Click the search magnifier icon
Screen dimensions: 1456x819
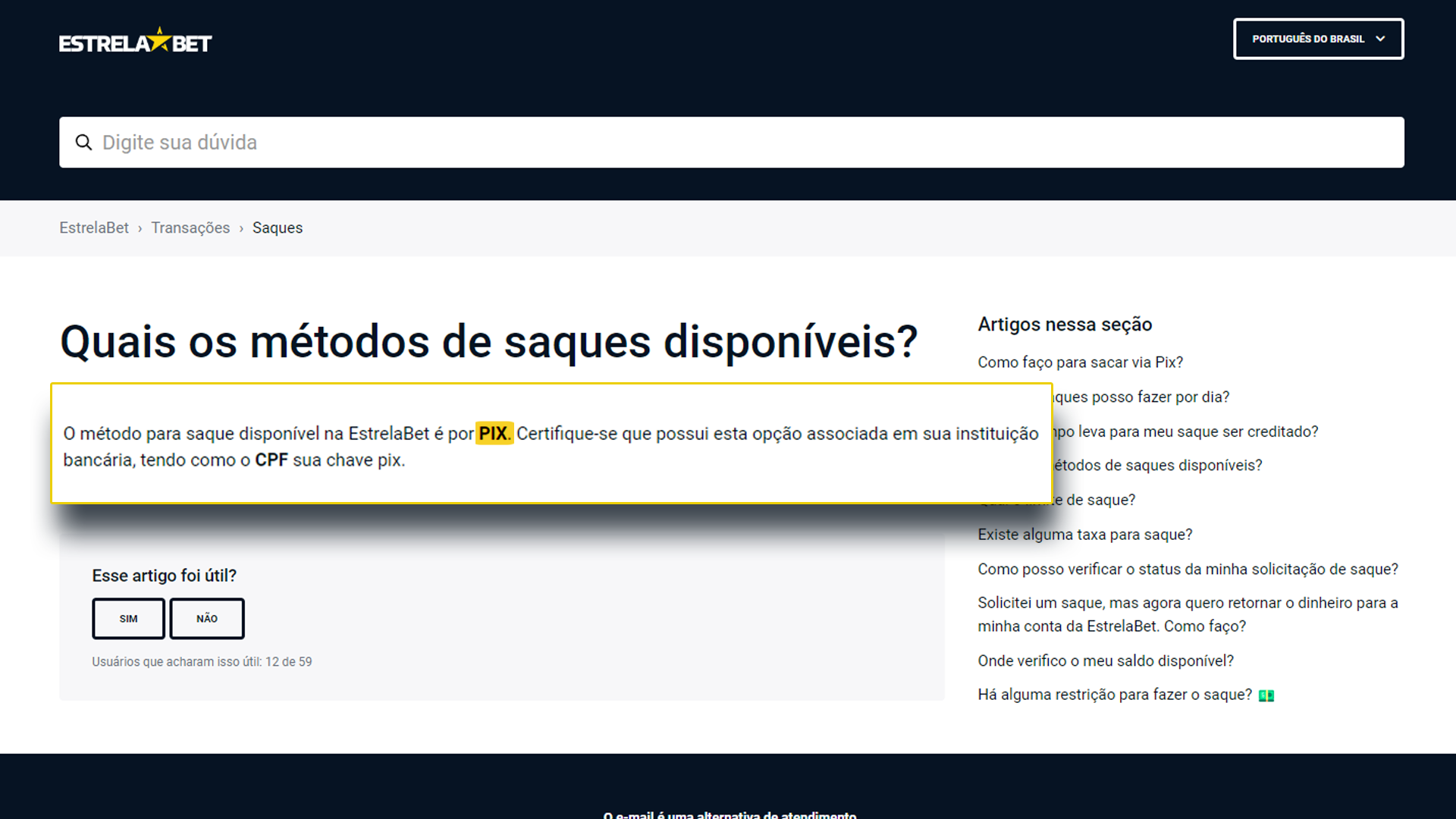coord(83,143)
